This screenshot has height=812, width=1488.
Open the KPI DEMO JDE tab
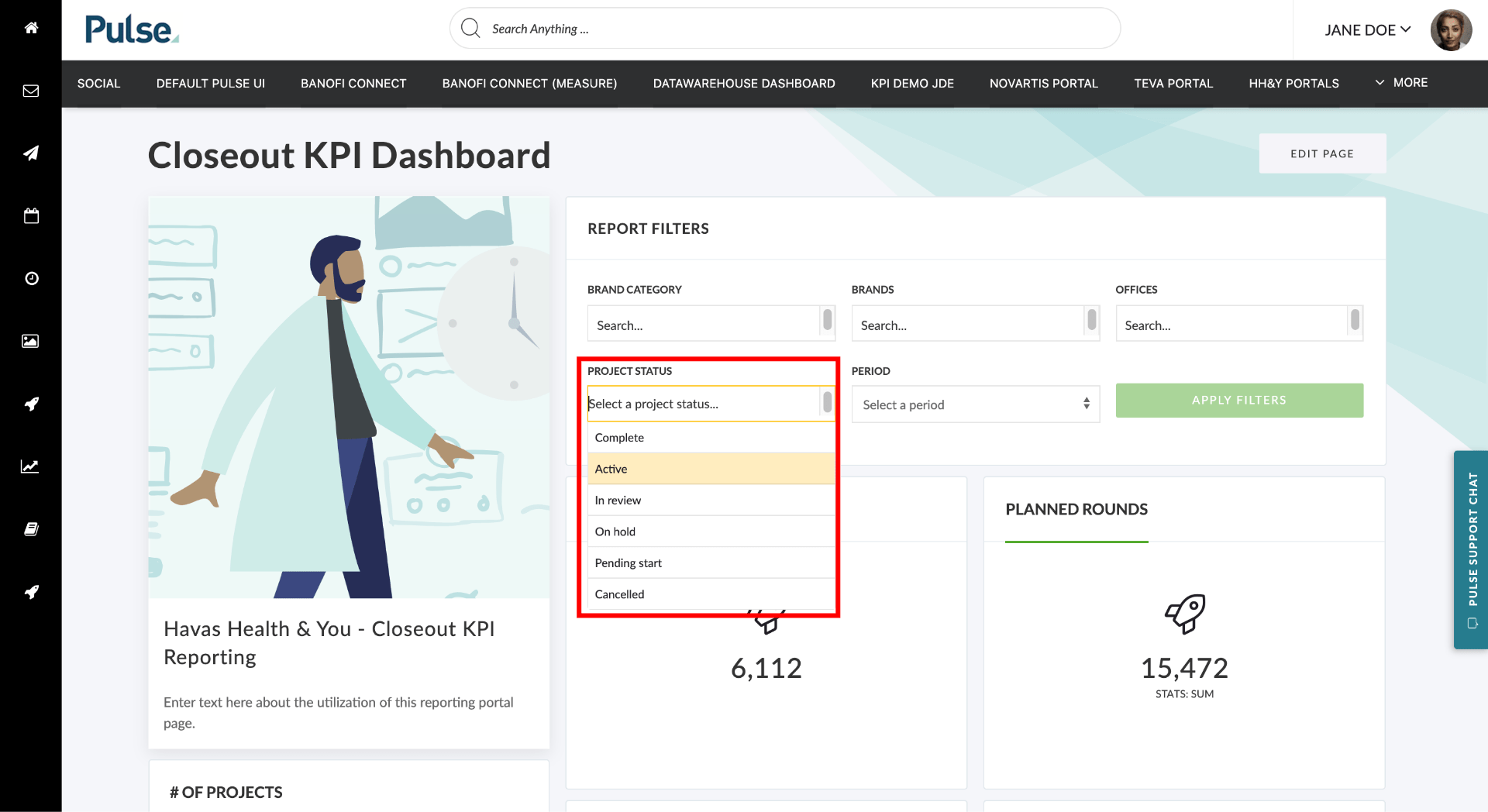(x=912, y=84)
